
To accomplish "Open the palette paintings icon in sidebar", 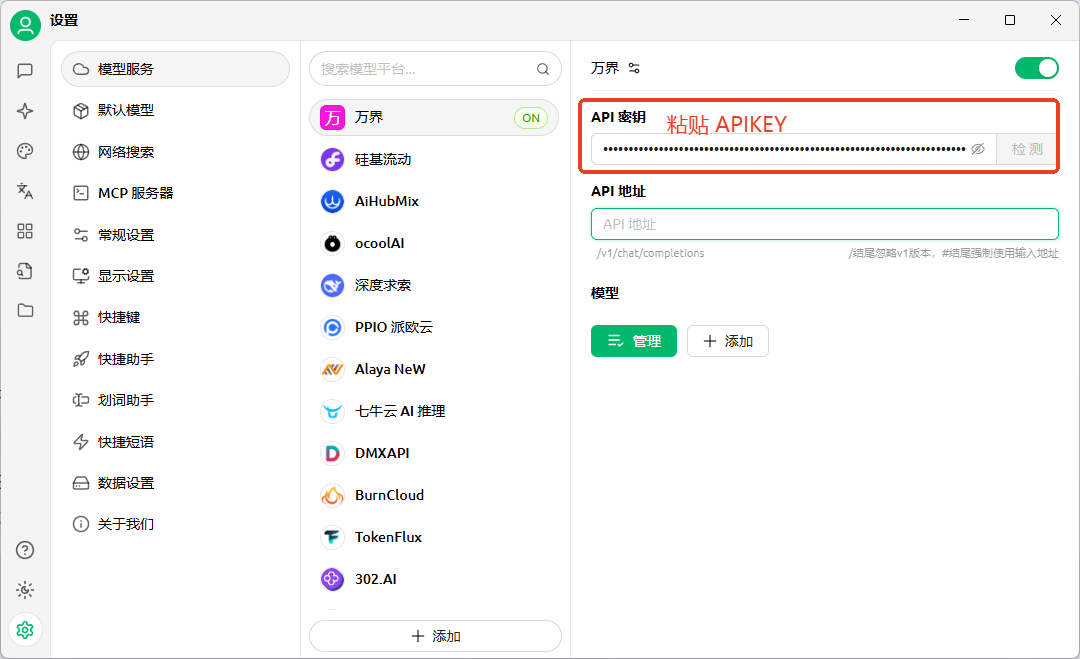I will pyautogui.click(x=25, y=151).
